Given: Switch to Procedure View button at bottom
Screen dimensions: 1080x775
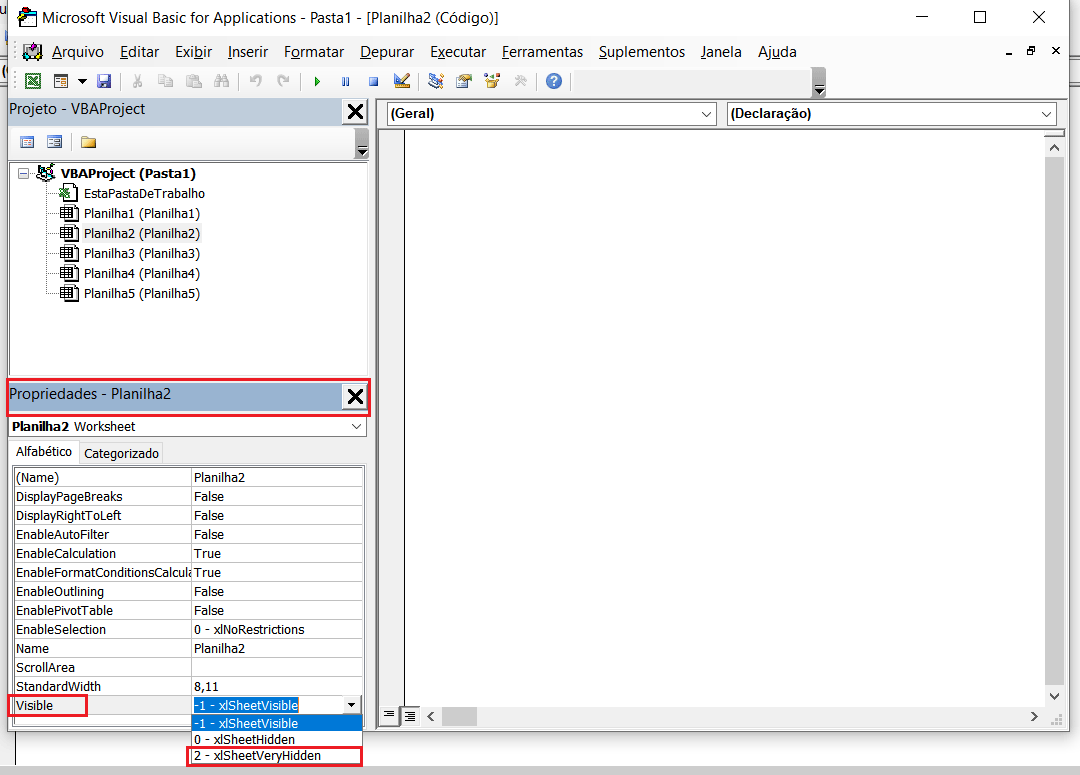Looking at the screenshot, I should [x=390, y=716].
